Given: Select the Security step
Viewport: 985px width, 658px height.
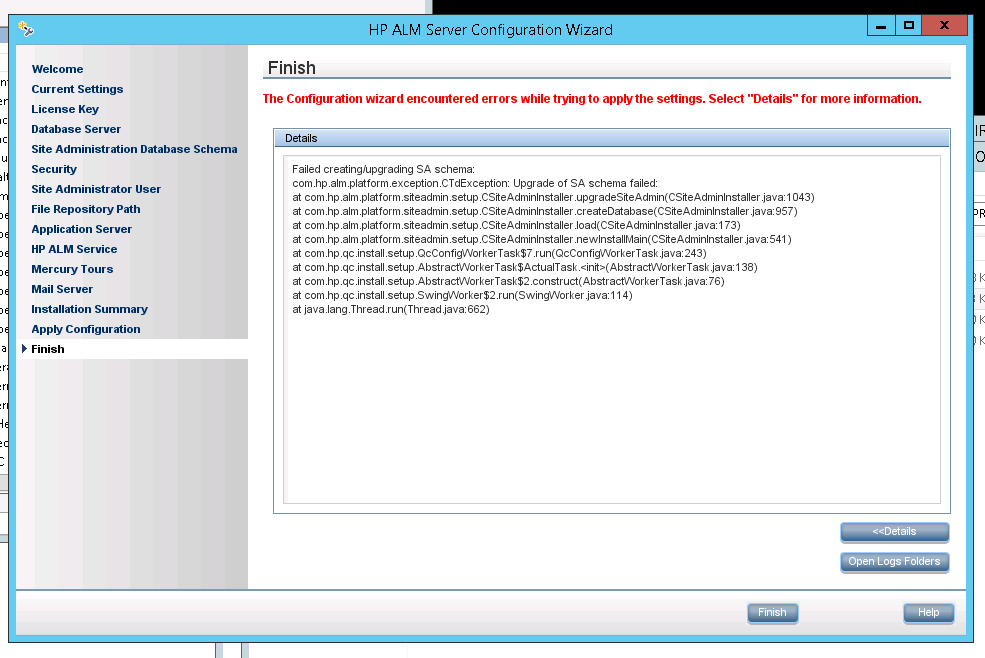Looking at the screenshot, I should coord(54,169).
